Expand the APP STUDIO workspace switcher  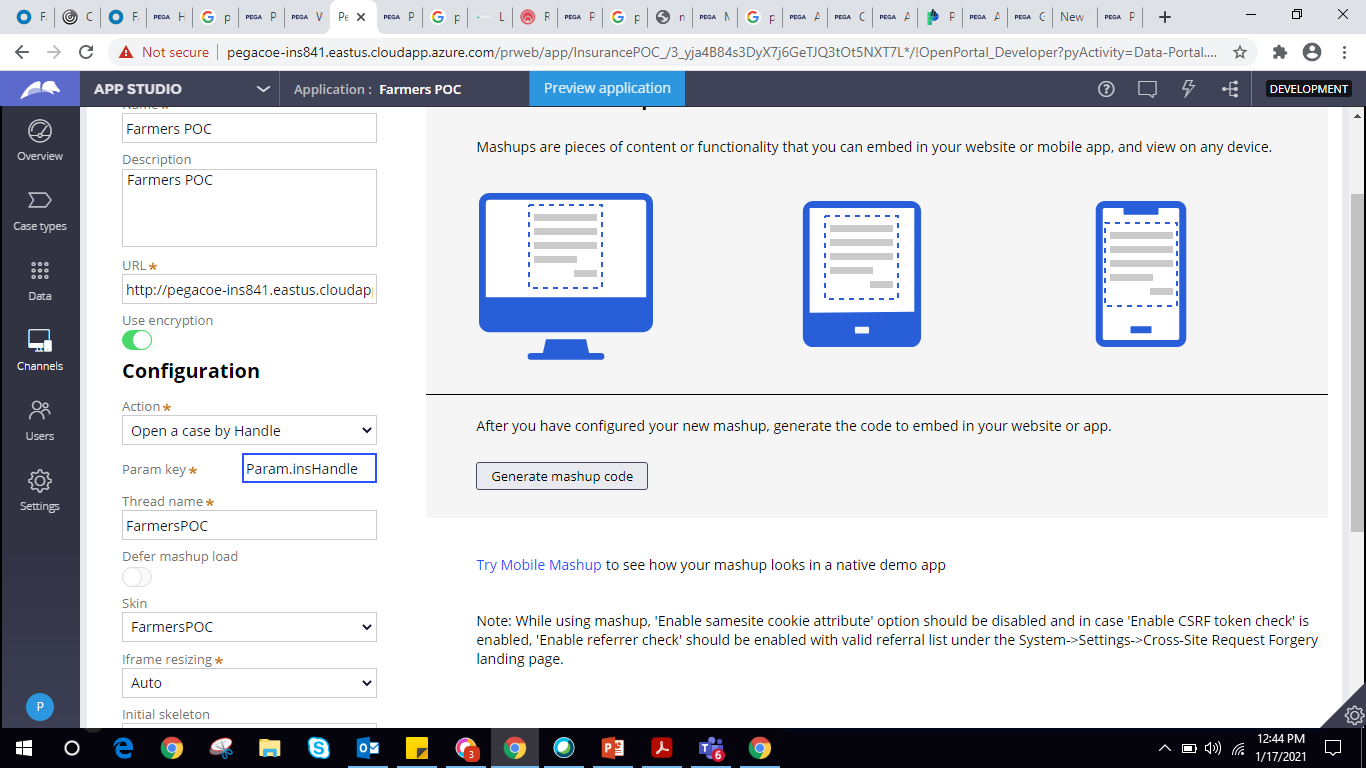click(x=180, y=88)
